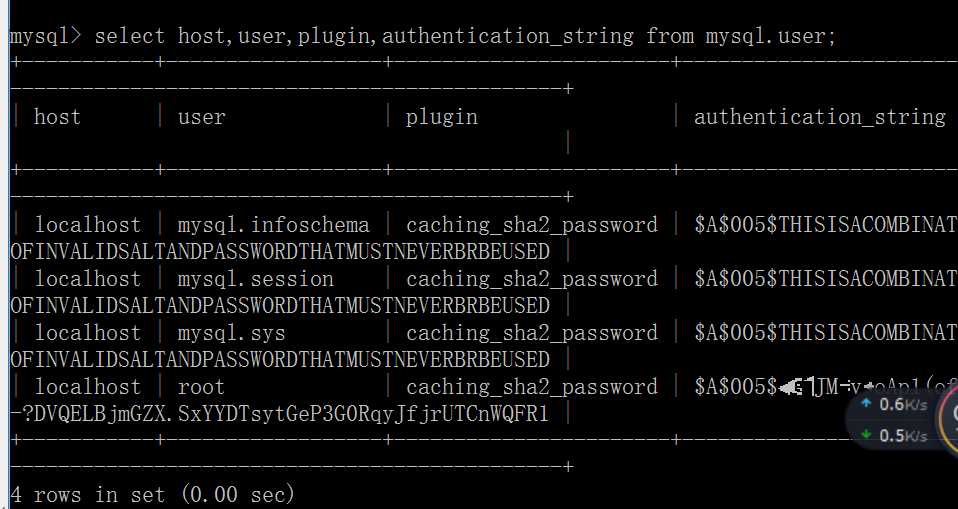Click the select query command text

pos(465,36)
